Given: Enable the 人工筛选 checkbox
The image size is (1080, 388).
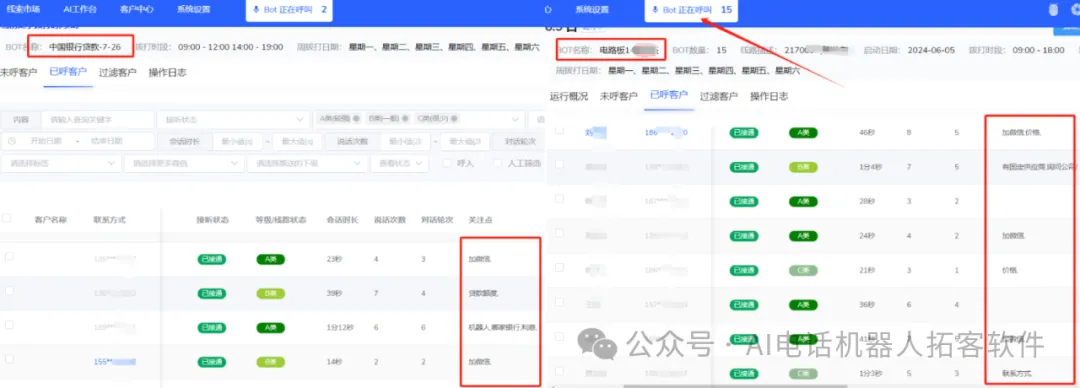Looking at the screenshot, I should point(498,163).
